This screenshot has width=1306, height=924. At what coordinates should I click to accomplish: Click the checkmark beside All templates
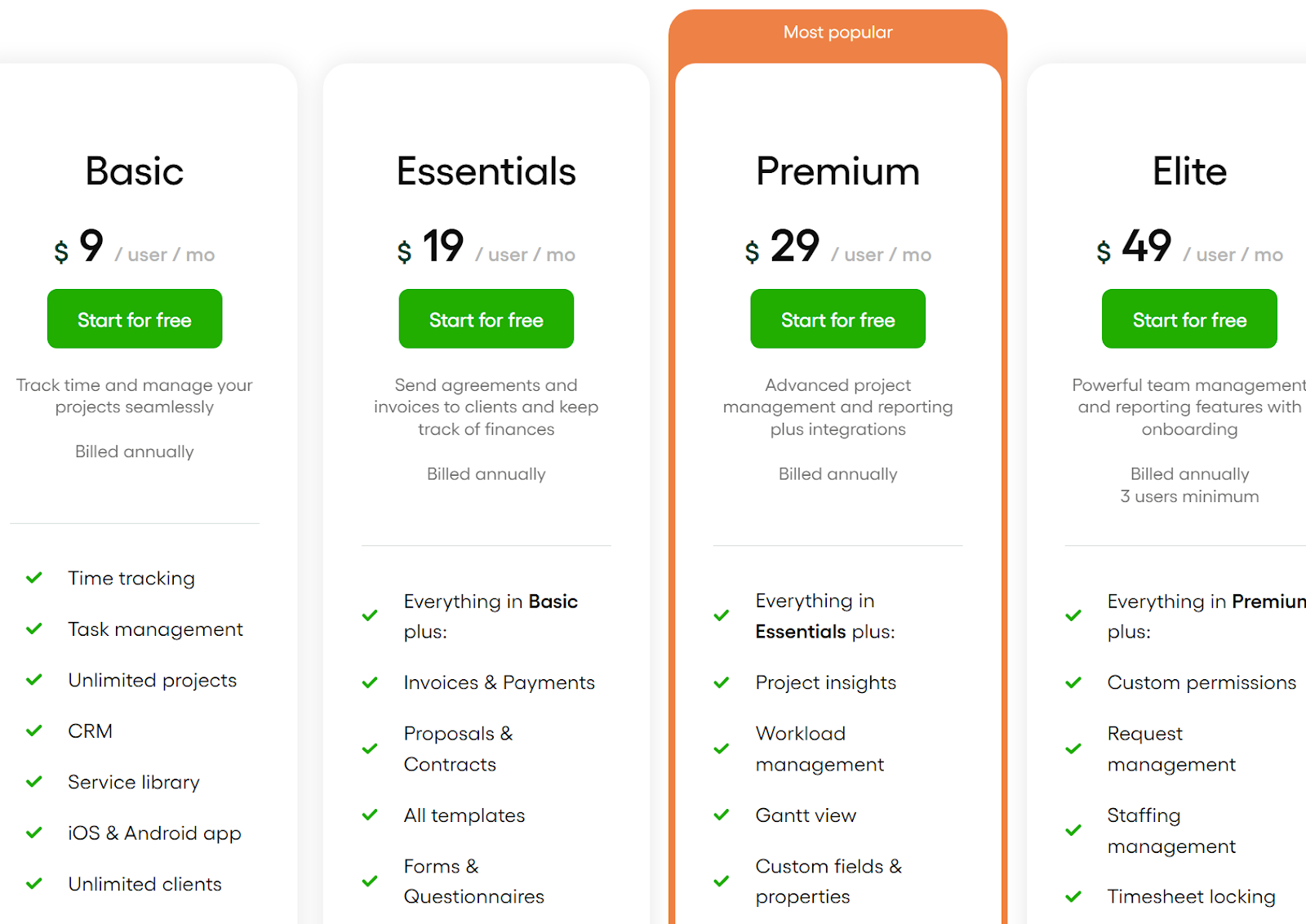tap(370, 815)
